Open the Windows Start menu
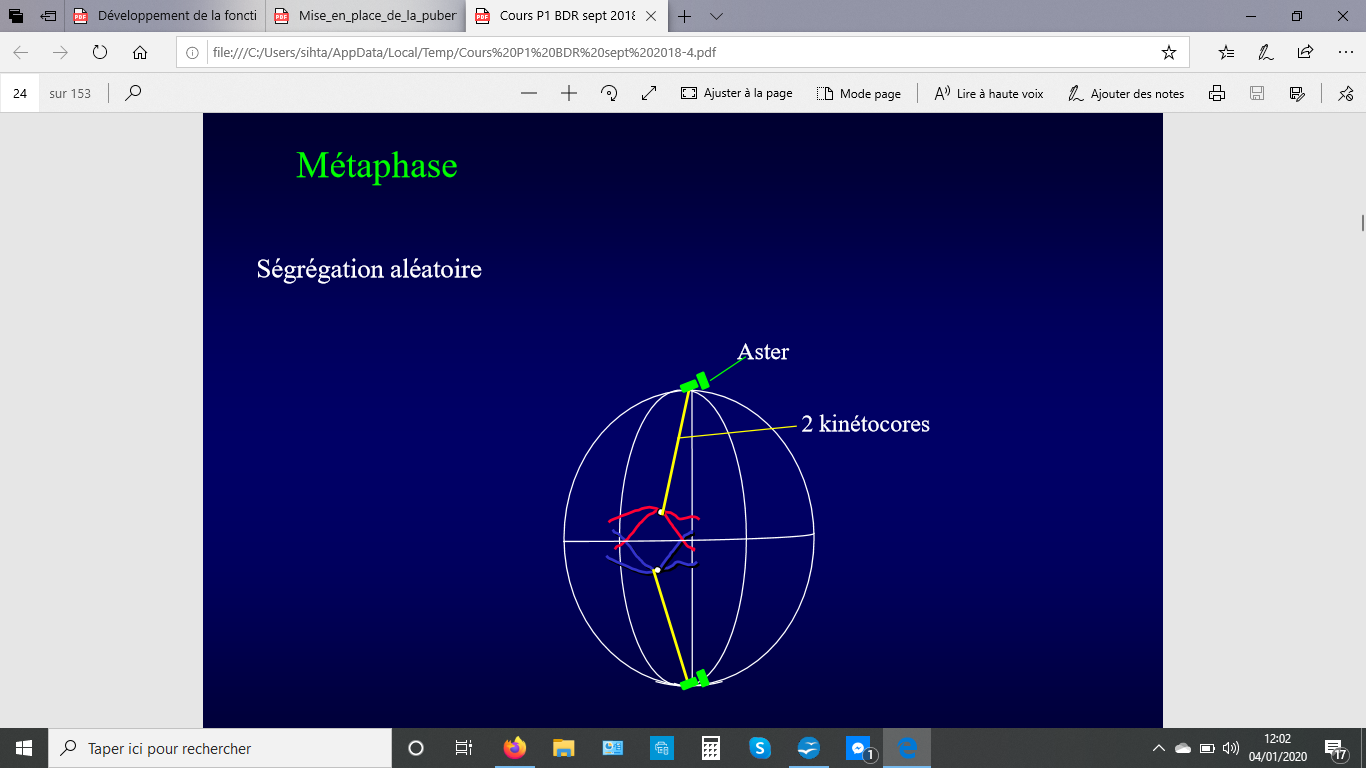Image resolution: width=1366 pixels, height=768 pixels. point(24,748)
